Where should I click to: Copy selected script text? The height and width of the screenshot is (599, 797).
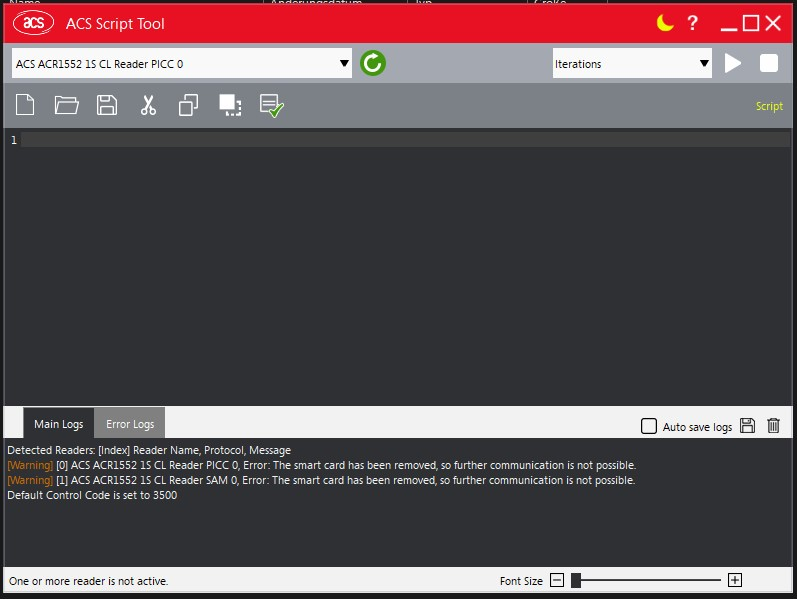point(188,105)
